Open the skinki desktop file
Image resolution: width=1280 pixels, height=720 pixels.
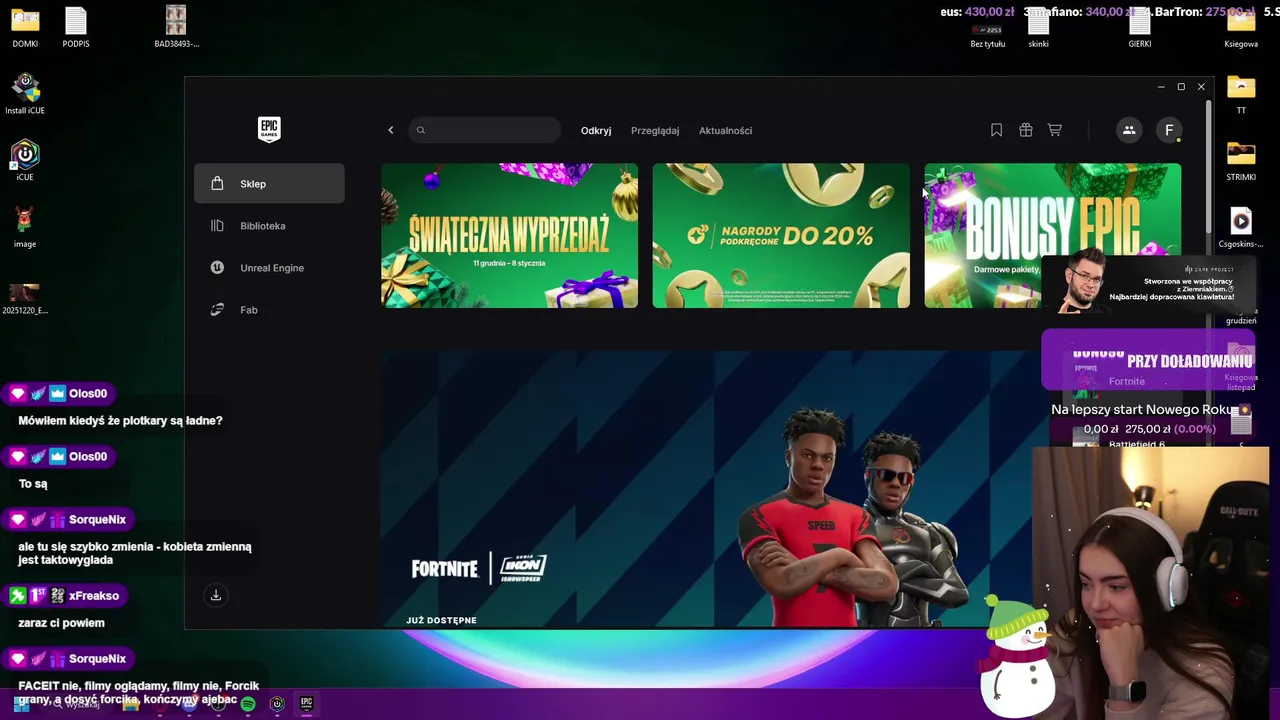[1039, 30]
